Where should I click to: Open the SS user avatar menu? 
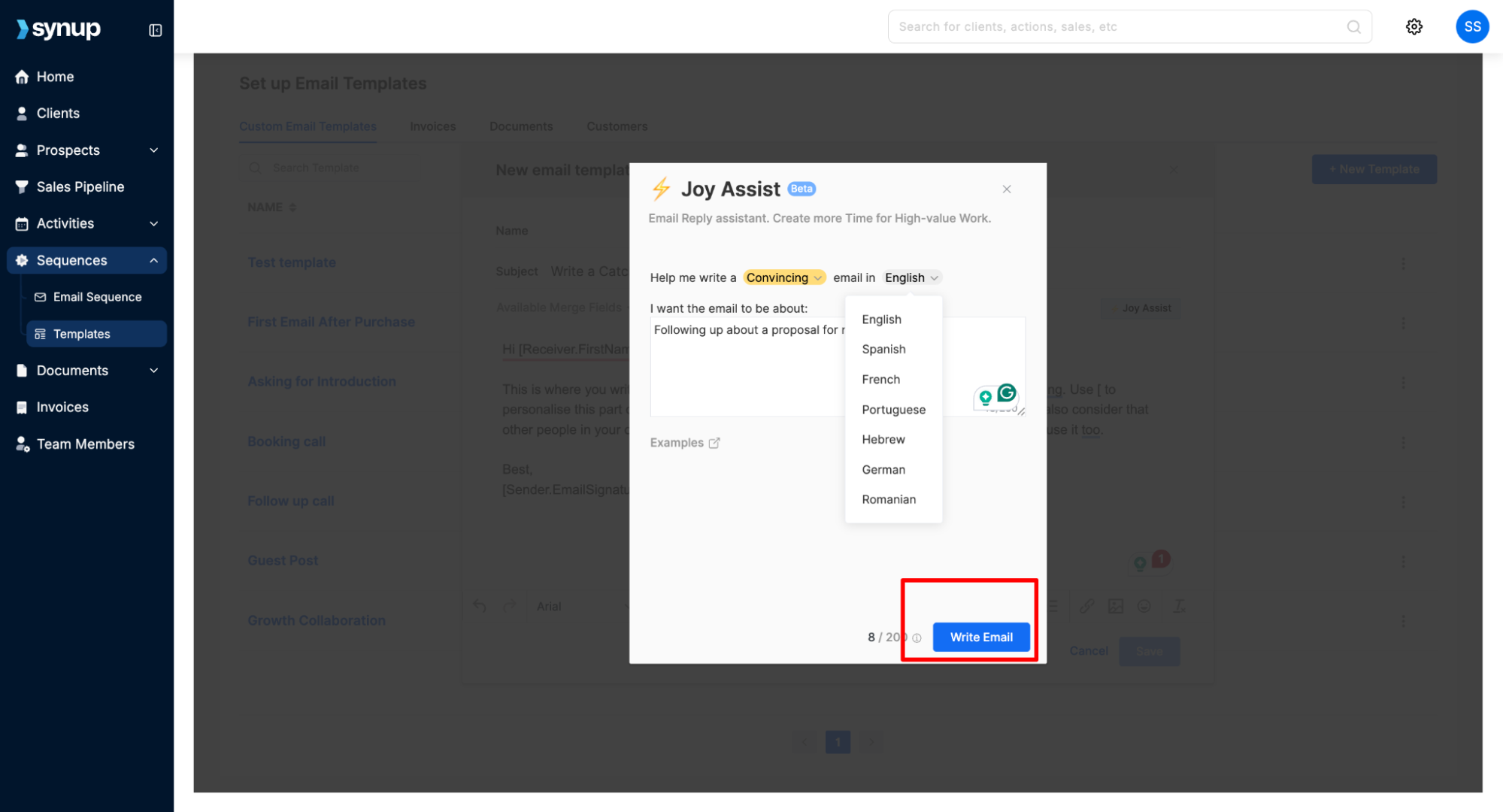[x=1471, y=27]
